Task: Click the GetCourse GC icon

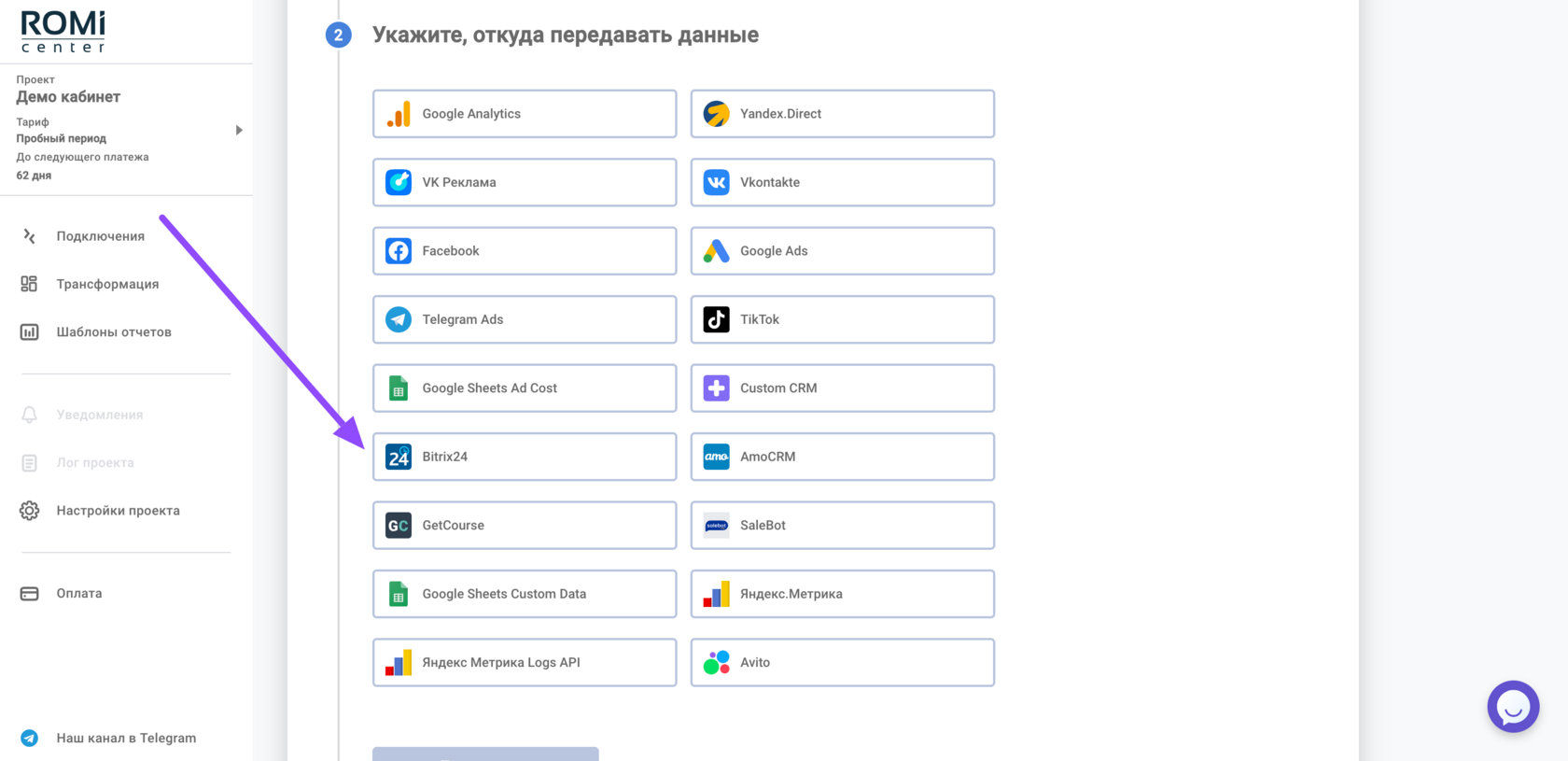Action: click(x=399, y=526)
